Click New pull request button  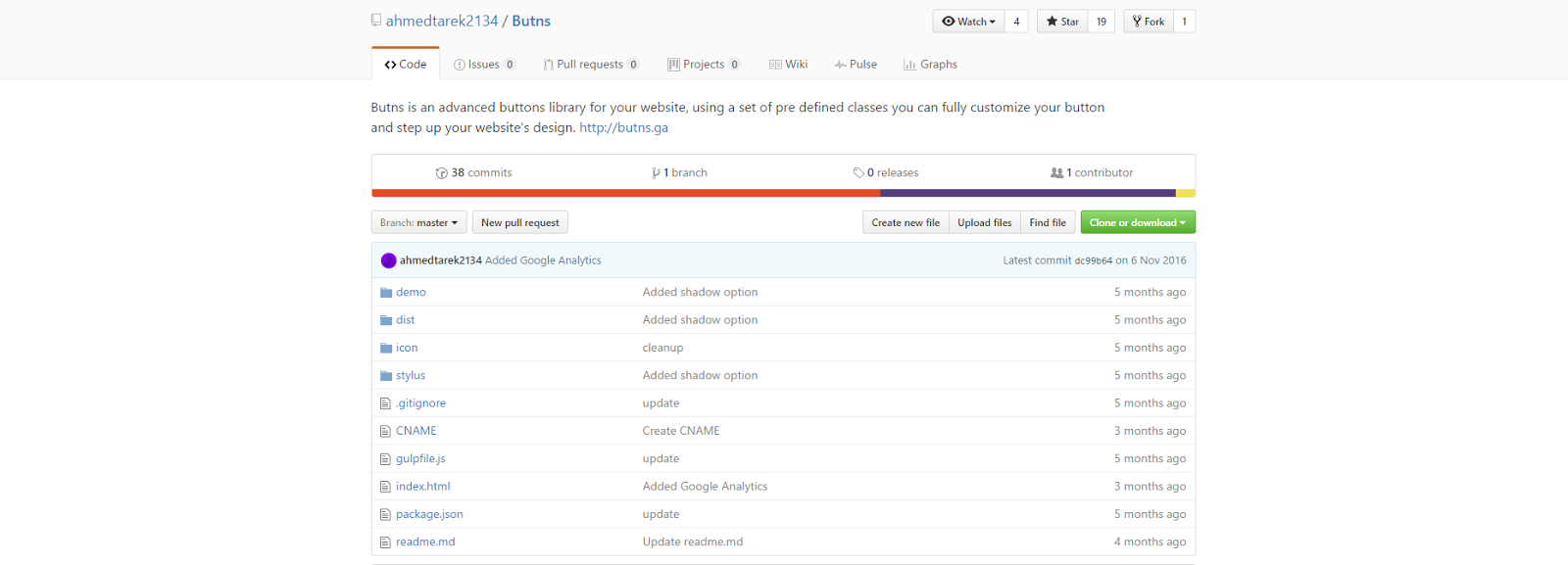pos(520,222)
